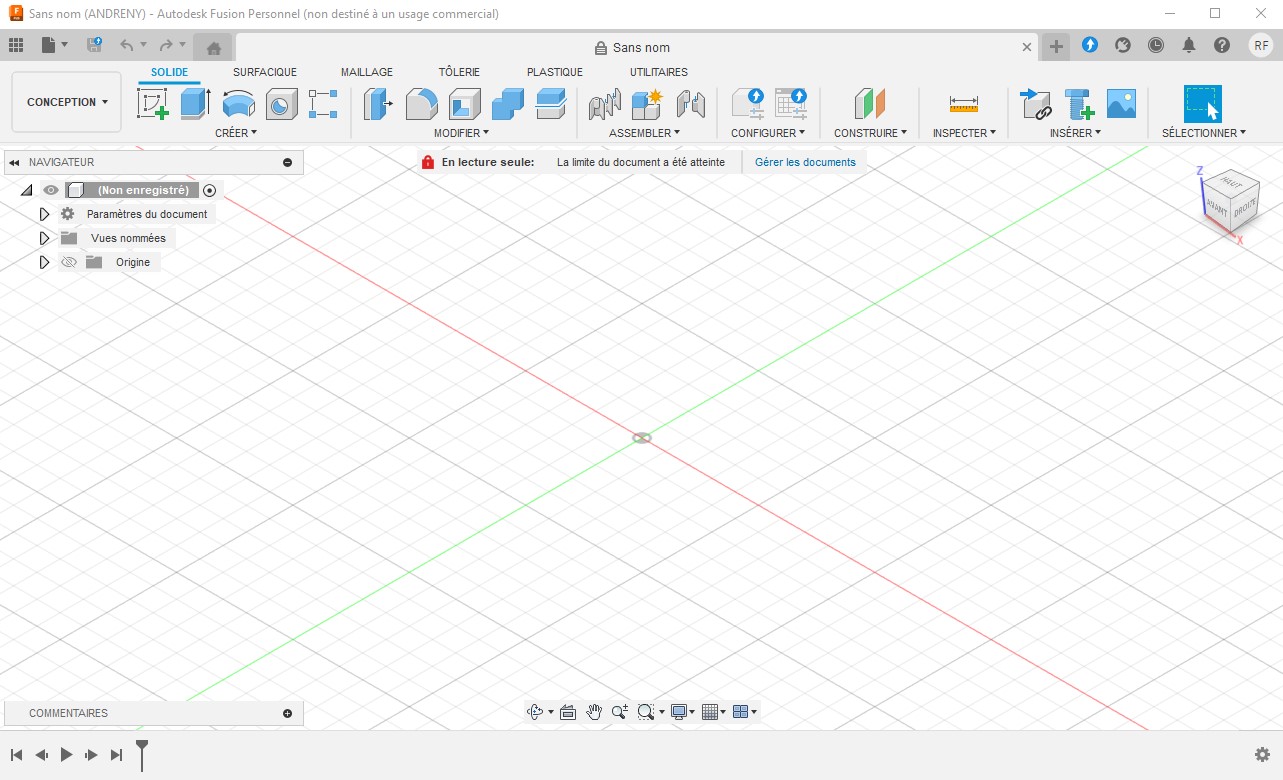
Task: Open the MODIFIER dropdown menu
Action: [x=461, y=133]
